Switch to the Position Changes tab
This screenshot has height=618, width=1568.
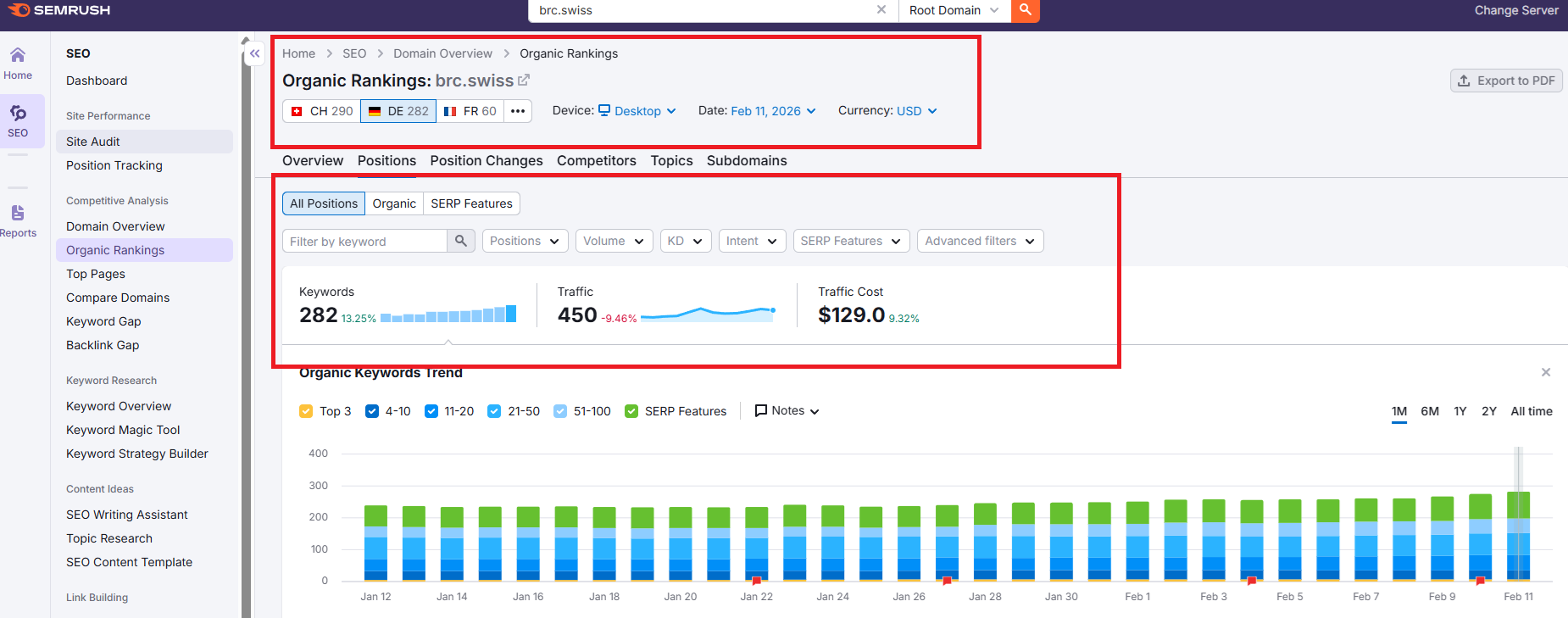point(486,160)
